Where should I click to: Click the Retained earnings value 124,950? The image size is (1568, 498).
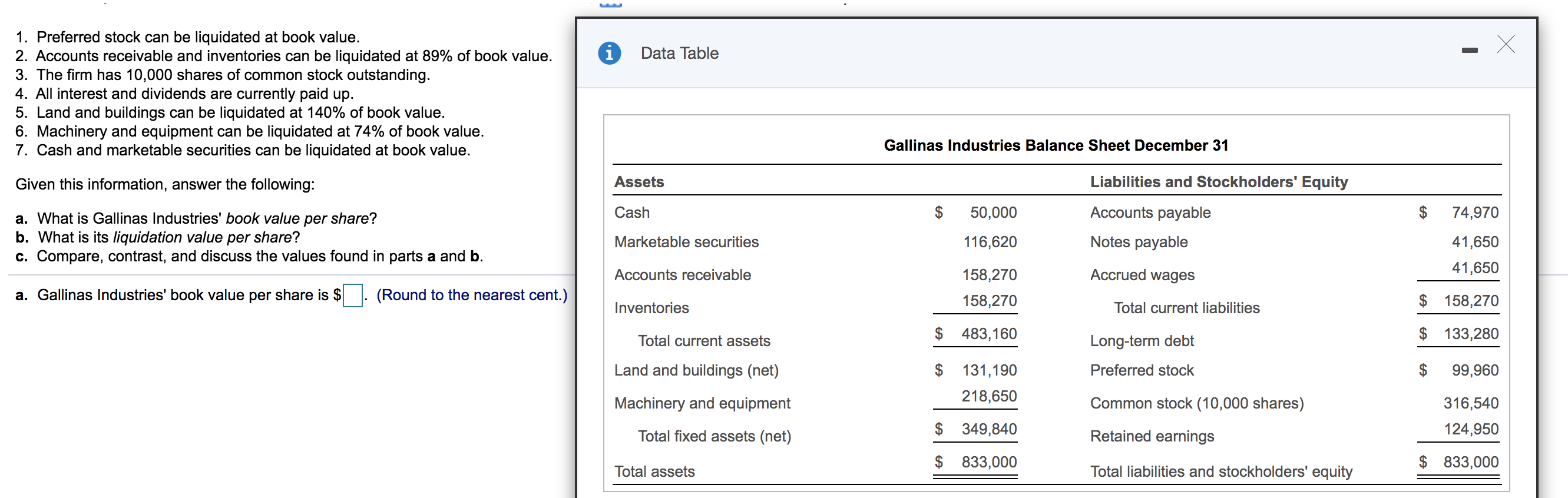pos(1471,429)
